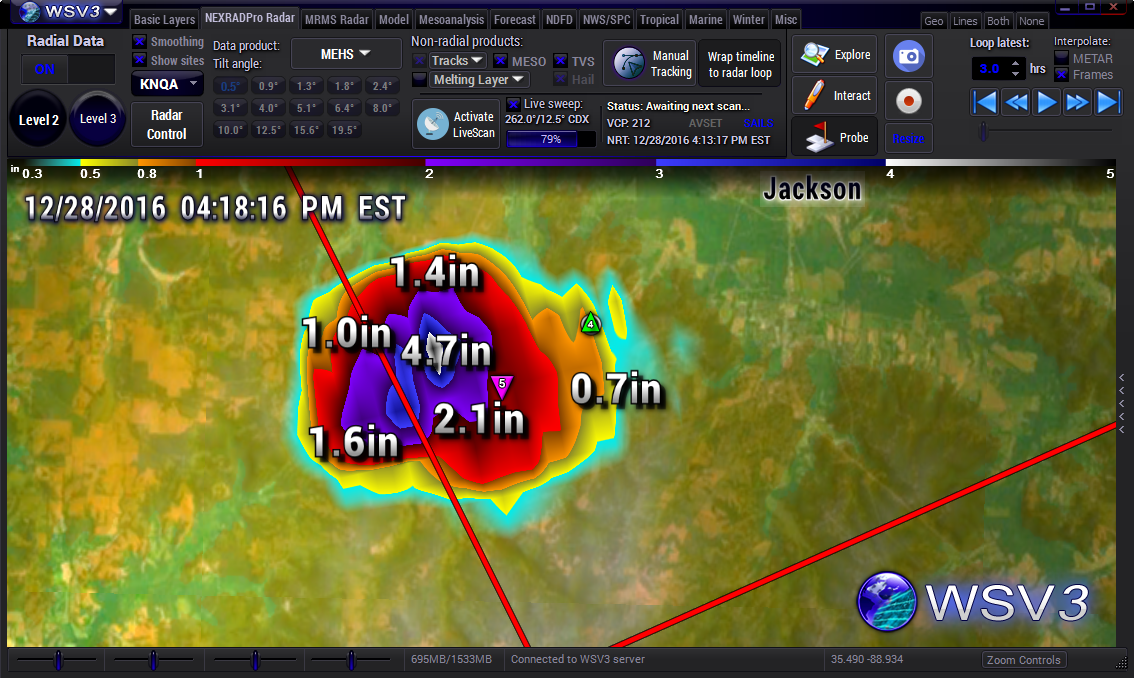Open Radar Control
Image resolution: width=1134 pixels, height=678 pixels.
(166, 124)
